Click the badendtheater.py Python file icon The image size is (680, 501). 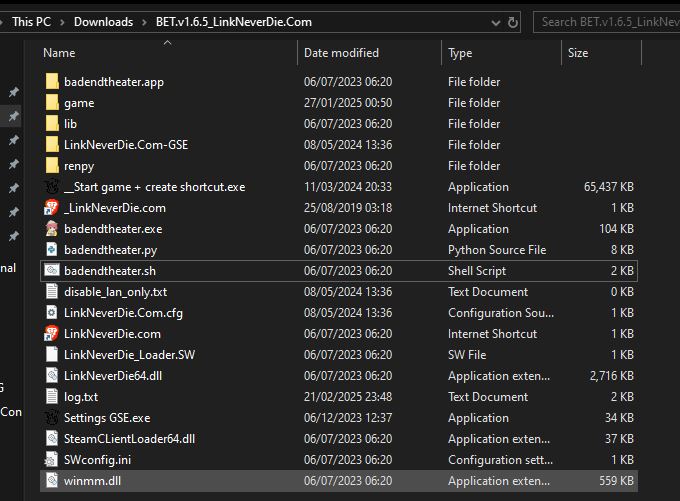52,250
